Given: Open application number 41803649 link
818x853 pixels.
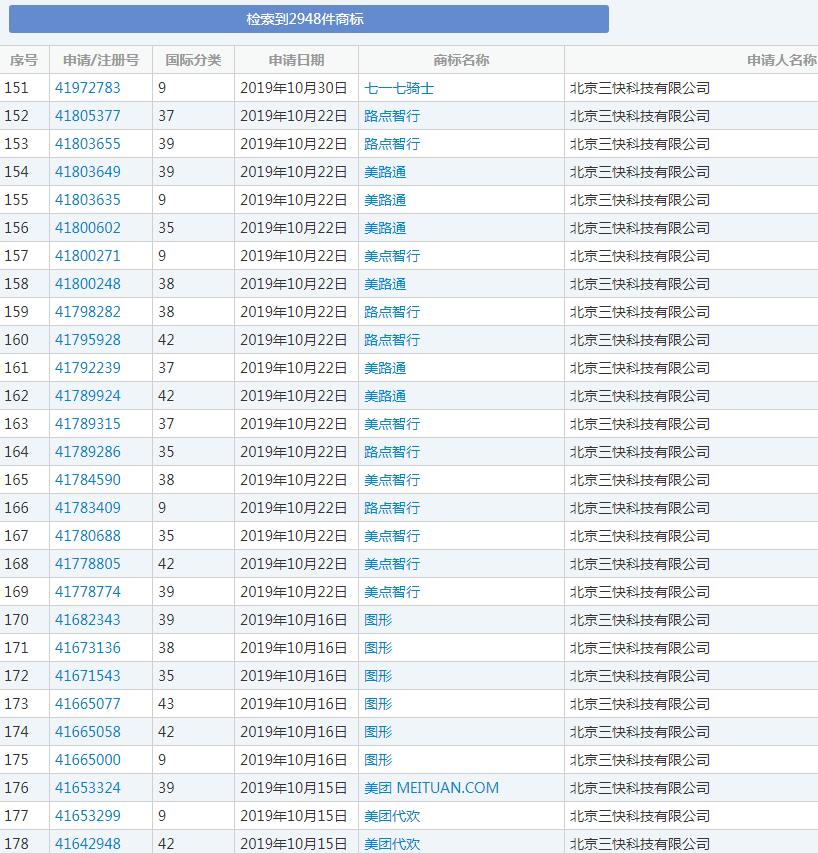Looking at the screenshot, I should [88, 172].
